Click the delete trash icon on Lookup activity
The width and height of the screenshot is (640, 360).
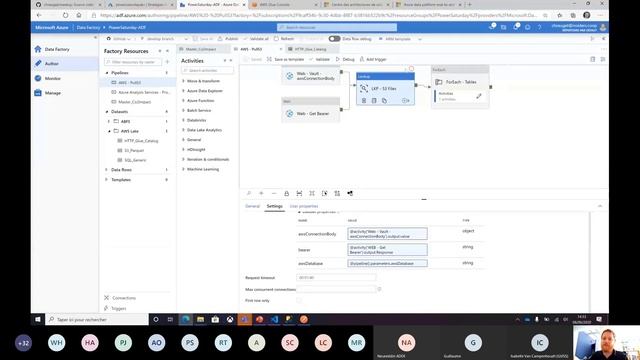(x=364, y=100)
